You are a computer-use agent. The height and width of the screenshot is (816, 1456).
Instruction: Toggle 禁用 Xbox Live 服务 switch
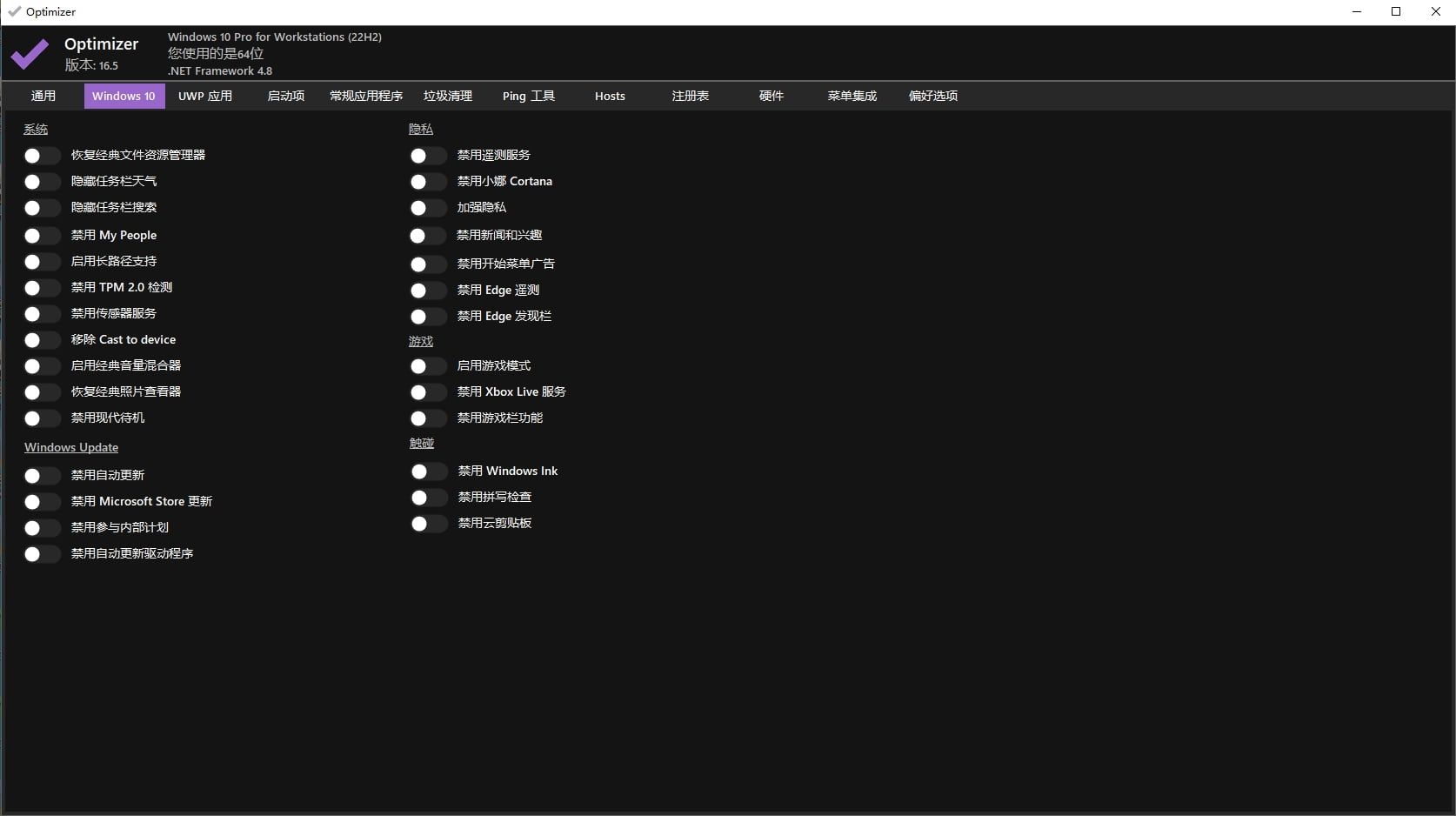[x=427, y=392]
